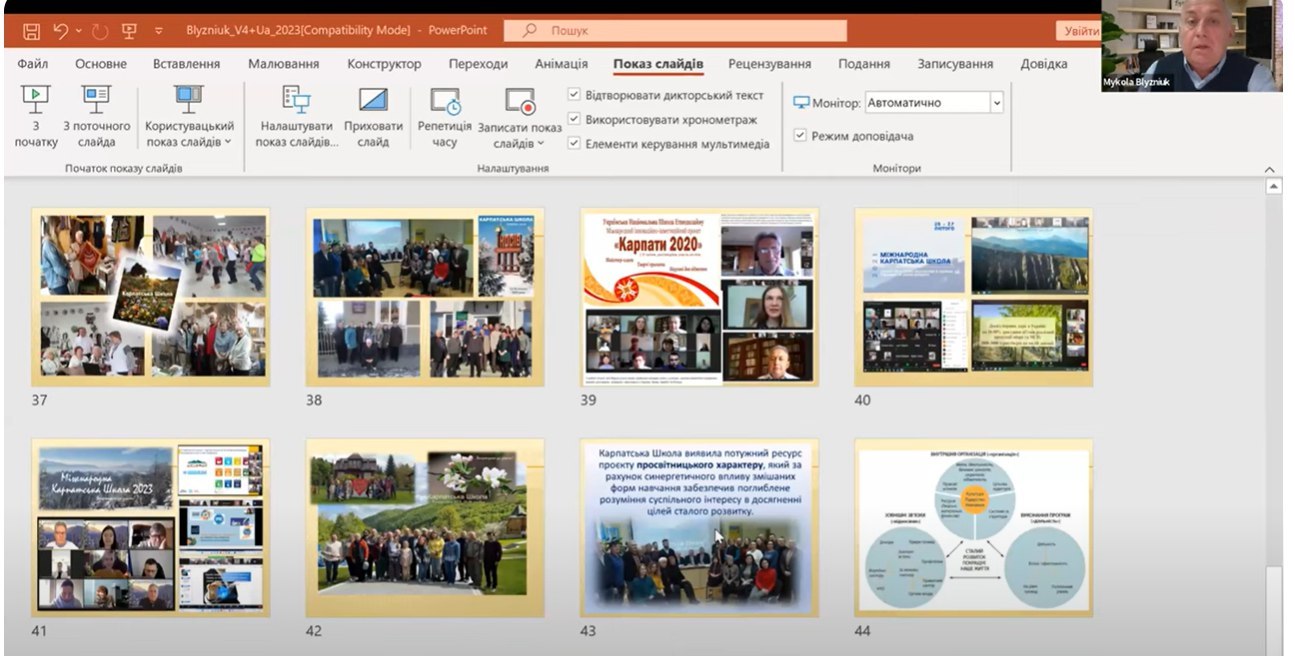Collapse the ribbon using the chevron
The image size is (1295, 656).
coord(1270,170)
